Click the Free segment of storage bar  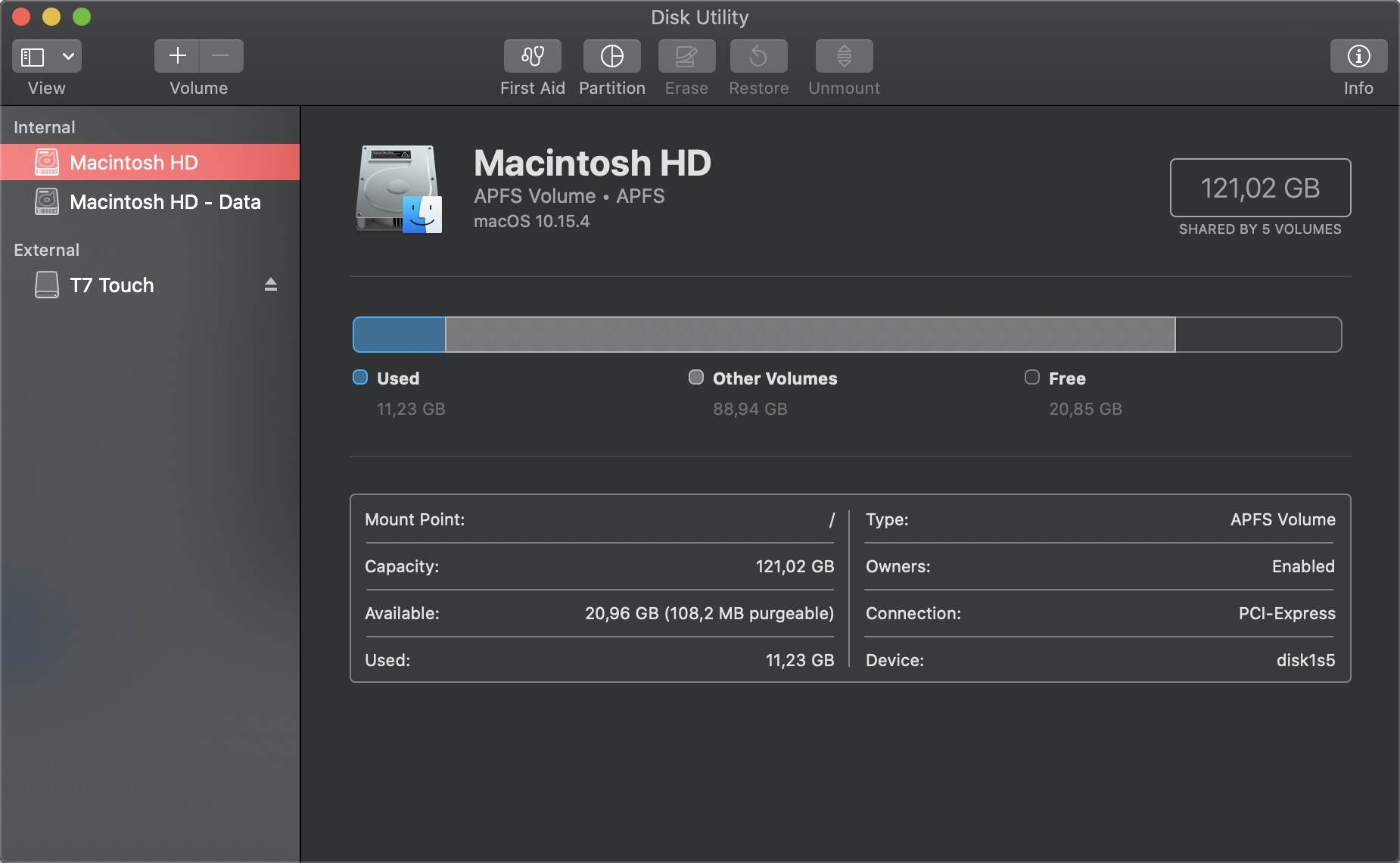(x=1258, y=335)
